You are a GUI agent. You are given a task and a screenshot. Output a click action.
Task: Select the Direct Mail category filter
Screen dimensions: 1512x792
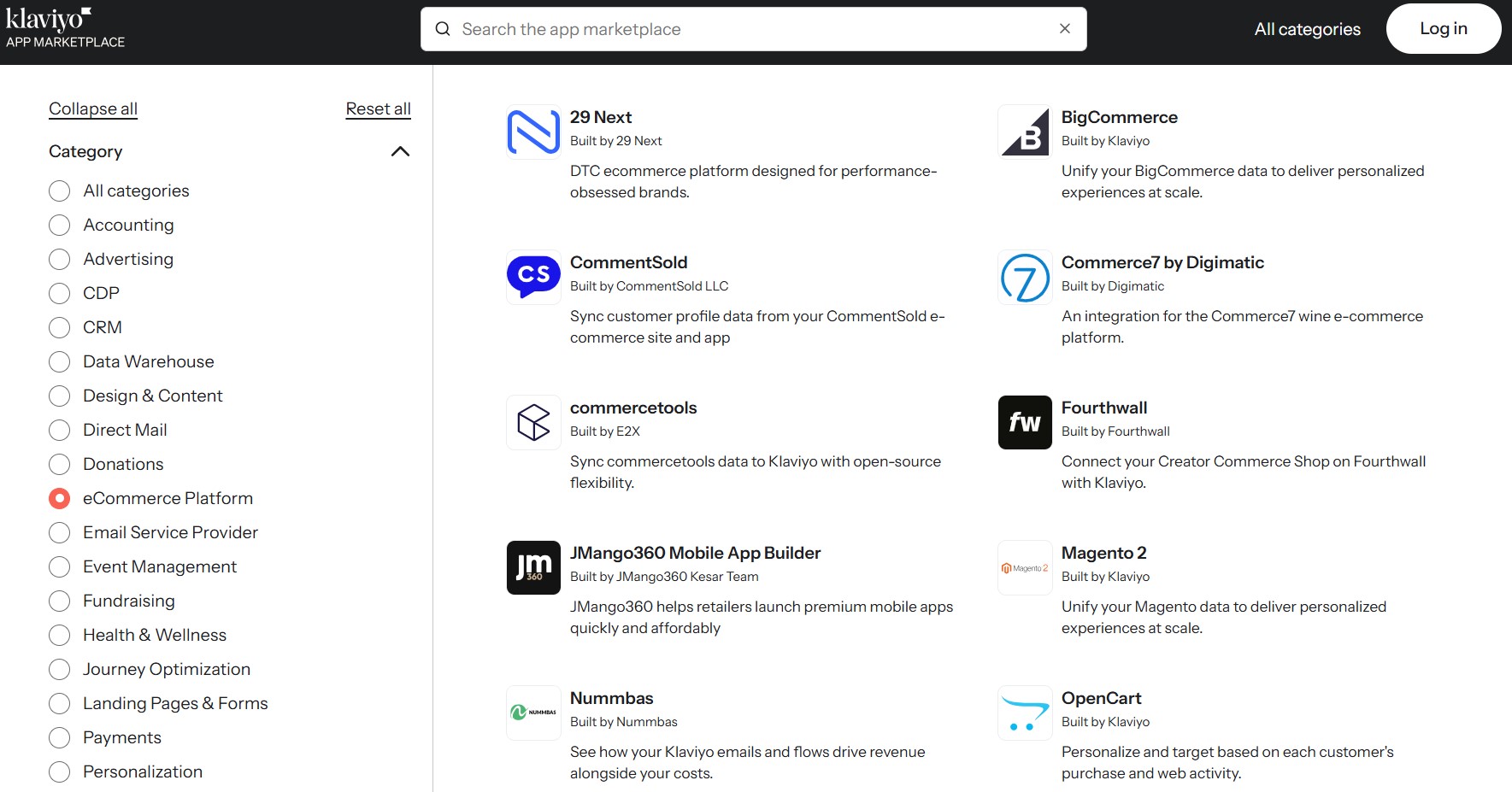[x=59, y=430]
